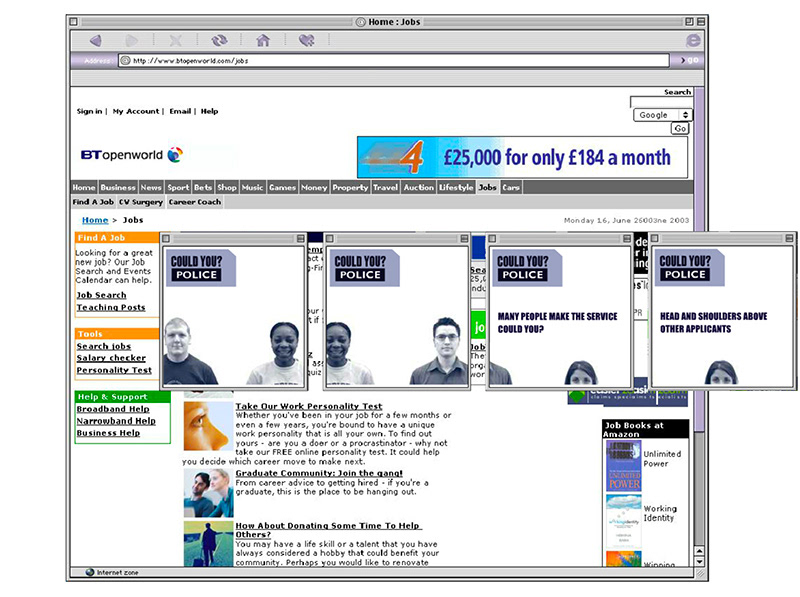
Task: Click the search Go button
Action: pyautogui.click(x=680, y=129)
